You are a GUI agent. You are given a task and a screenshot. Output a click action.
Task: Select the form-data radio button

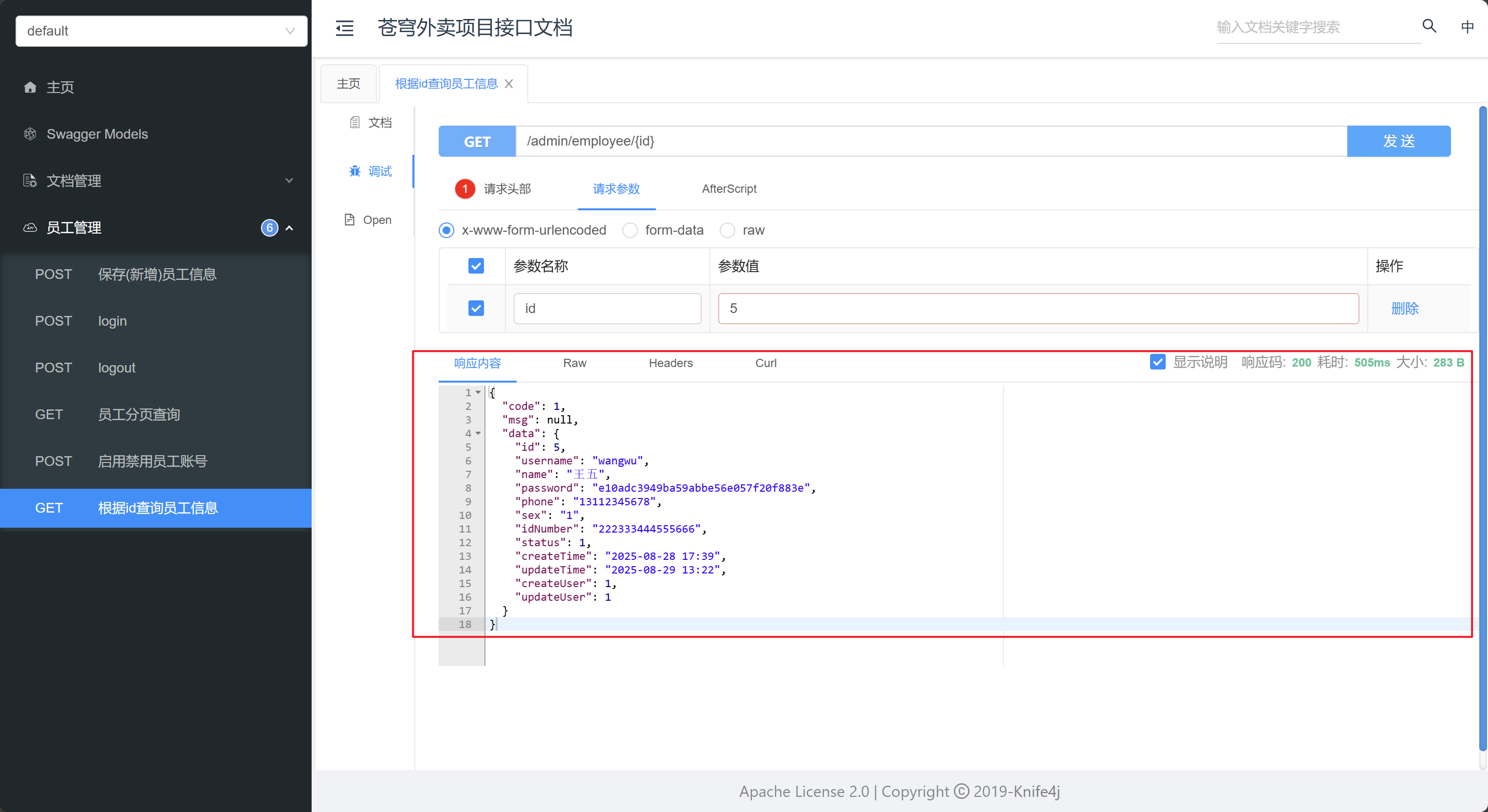pyautogui.click(x=630, y=230)
